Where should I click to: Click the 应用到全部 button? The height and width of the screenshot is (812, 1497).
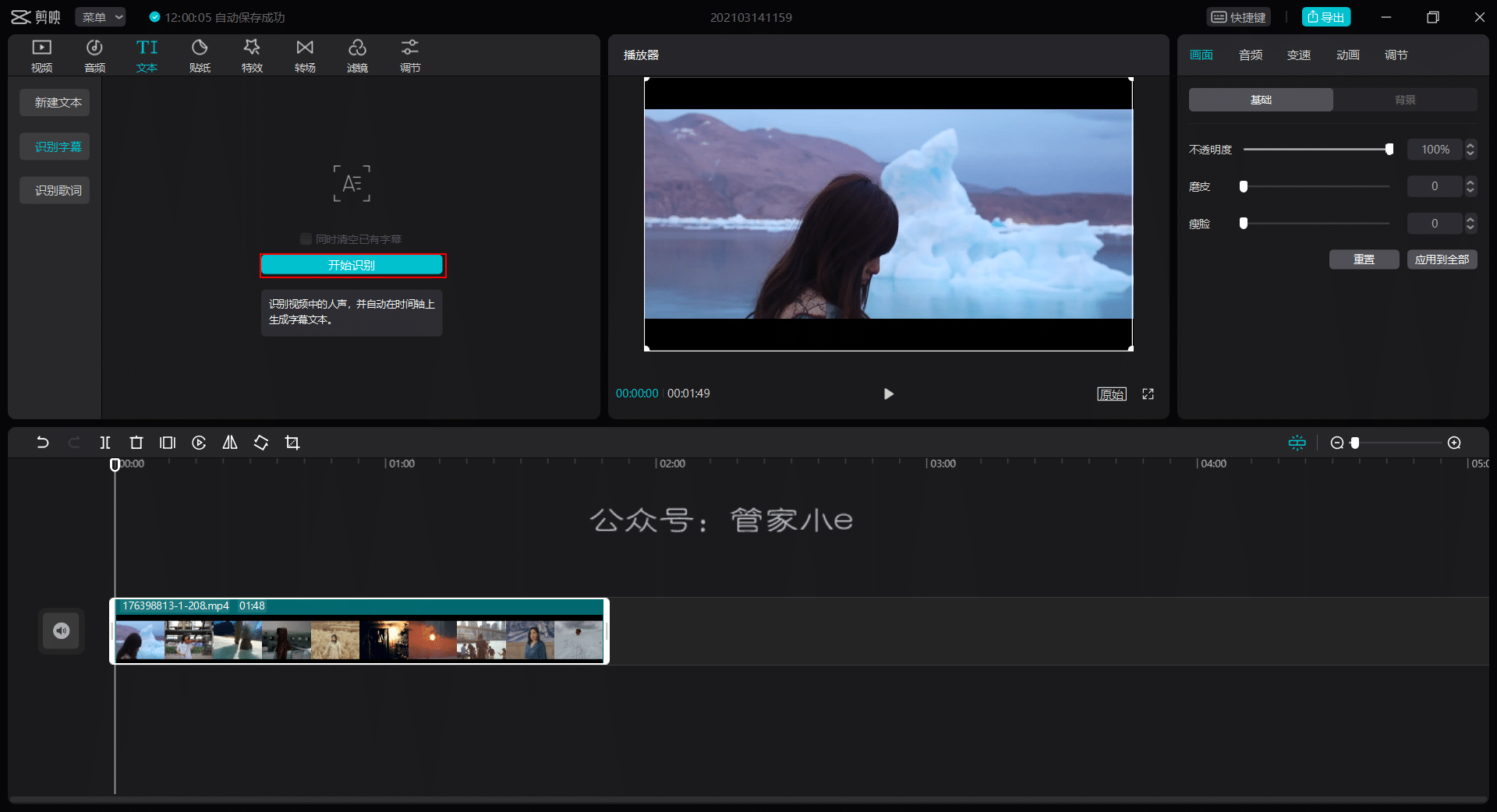coord(1442,259)
